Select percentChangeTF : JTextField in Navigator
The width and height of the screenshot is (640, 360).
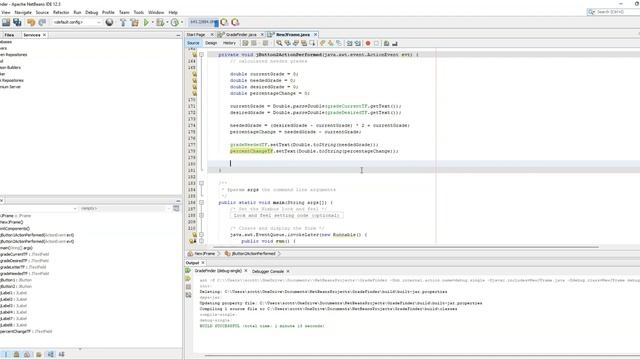click(26, 331)
